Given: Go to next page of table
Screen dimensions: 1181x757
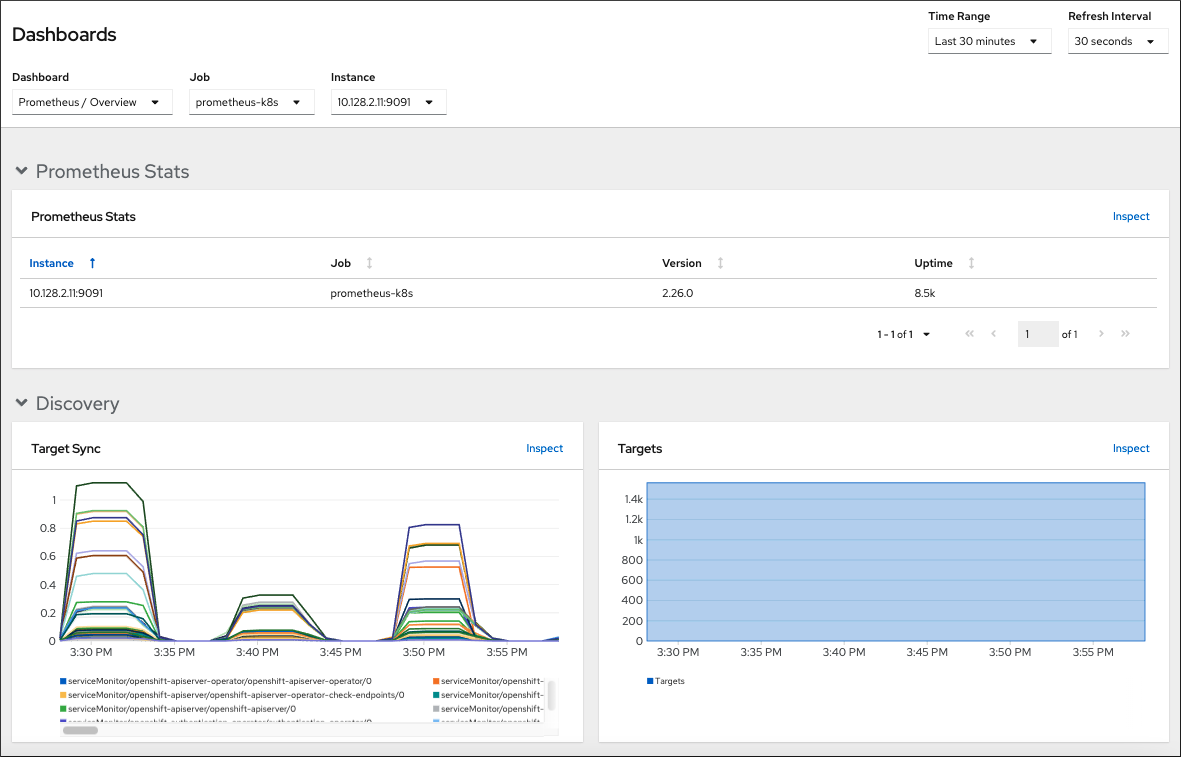Looking at the screenshot, I should tap(1101, 334).
